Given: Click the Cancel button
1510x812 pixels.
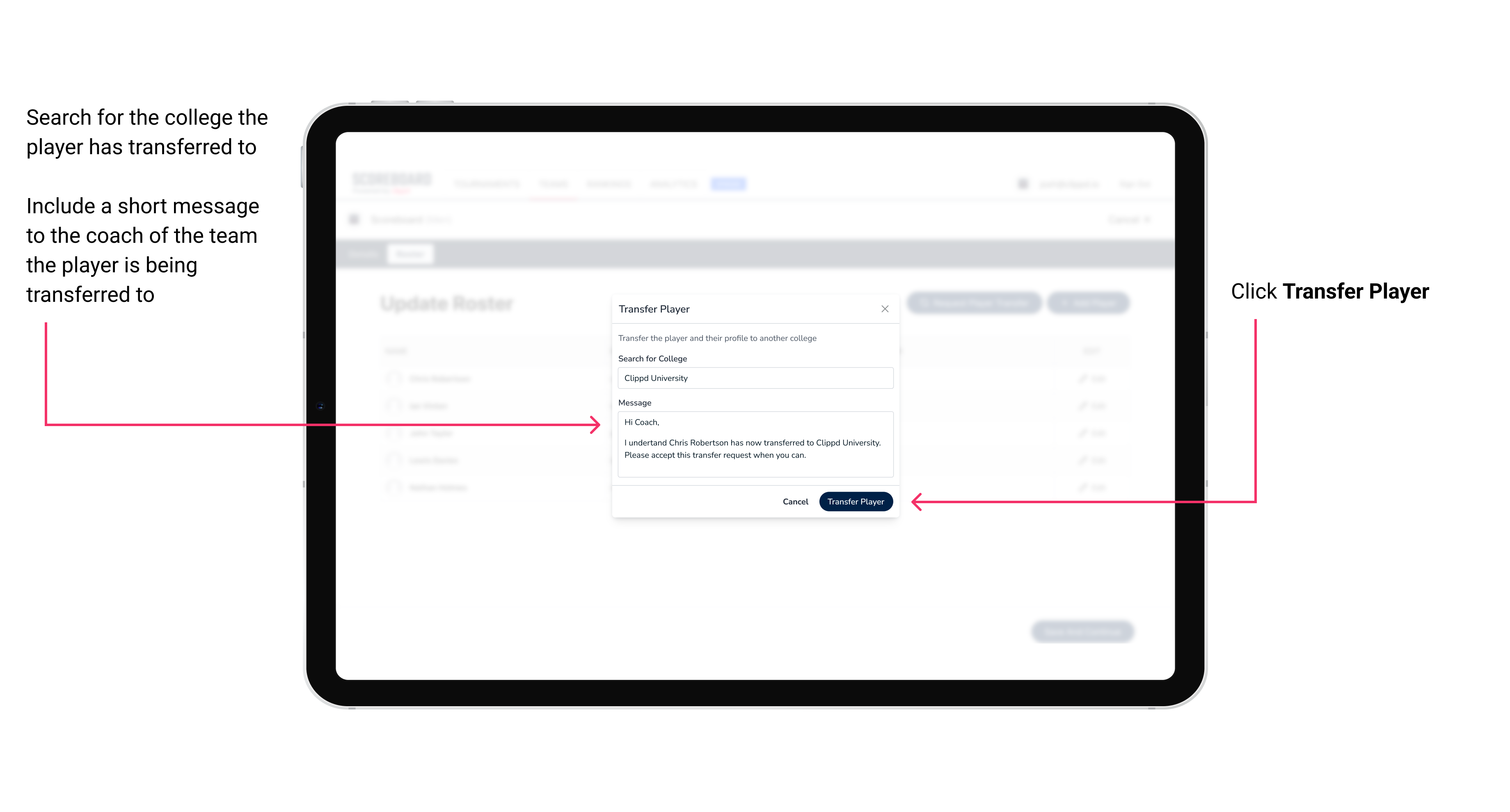Looking at the screenshot, I should click(796, 501).
